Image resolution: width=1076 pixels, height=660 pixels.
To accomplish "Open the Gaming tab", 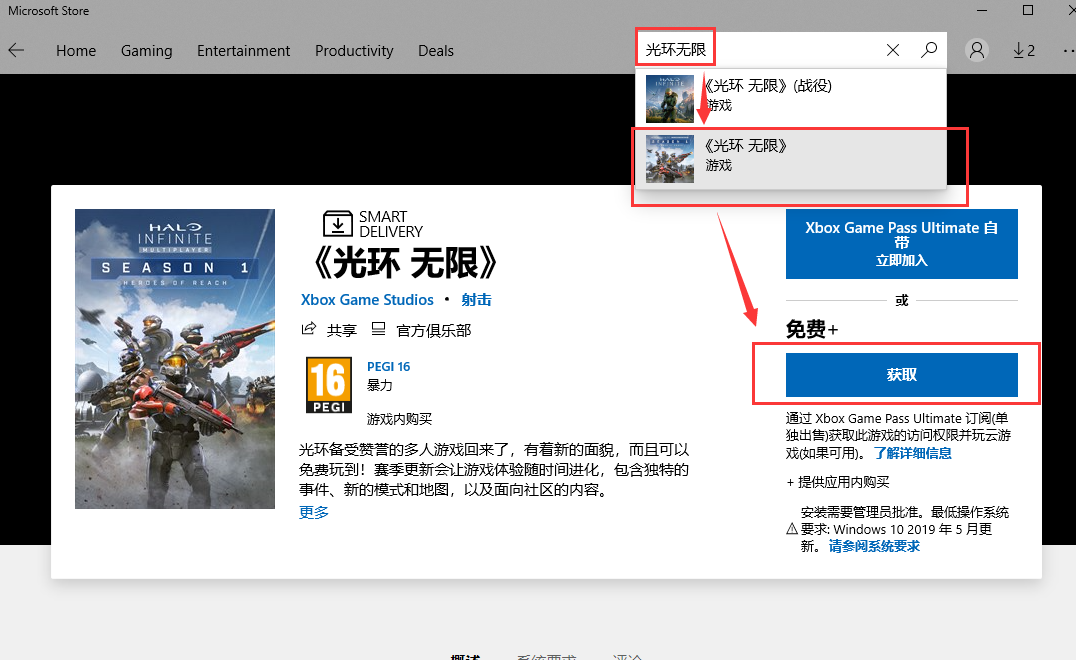I will point(146,51).
